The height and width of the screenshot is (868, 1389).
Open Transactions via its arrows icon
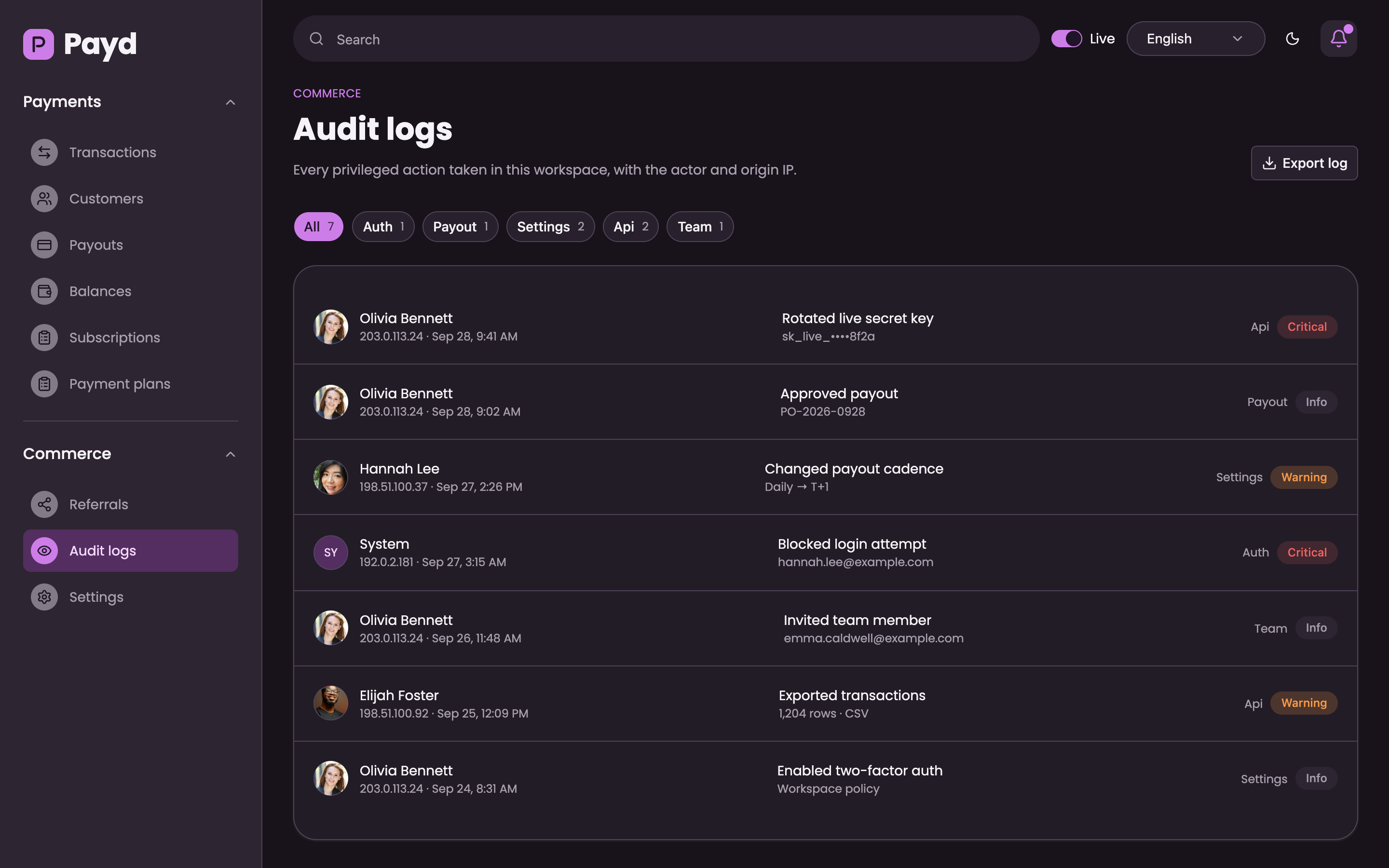[44, 152]
